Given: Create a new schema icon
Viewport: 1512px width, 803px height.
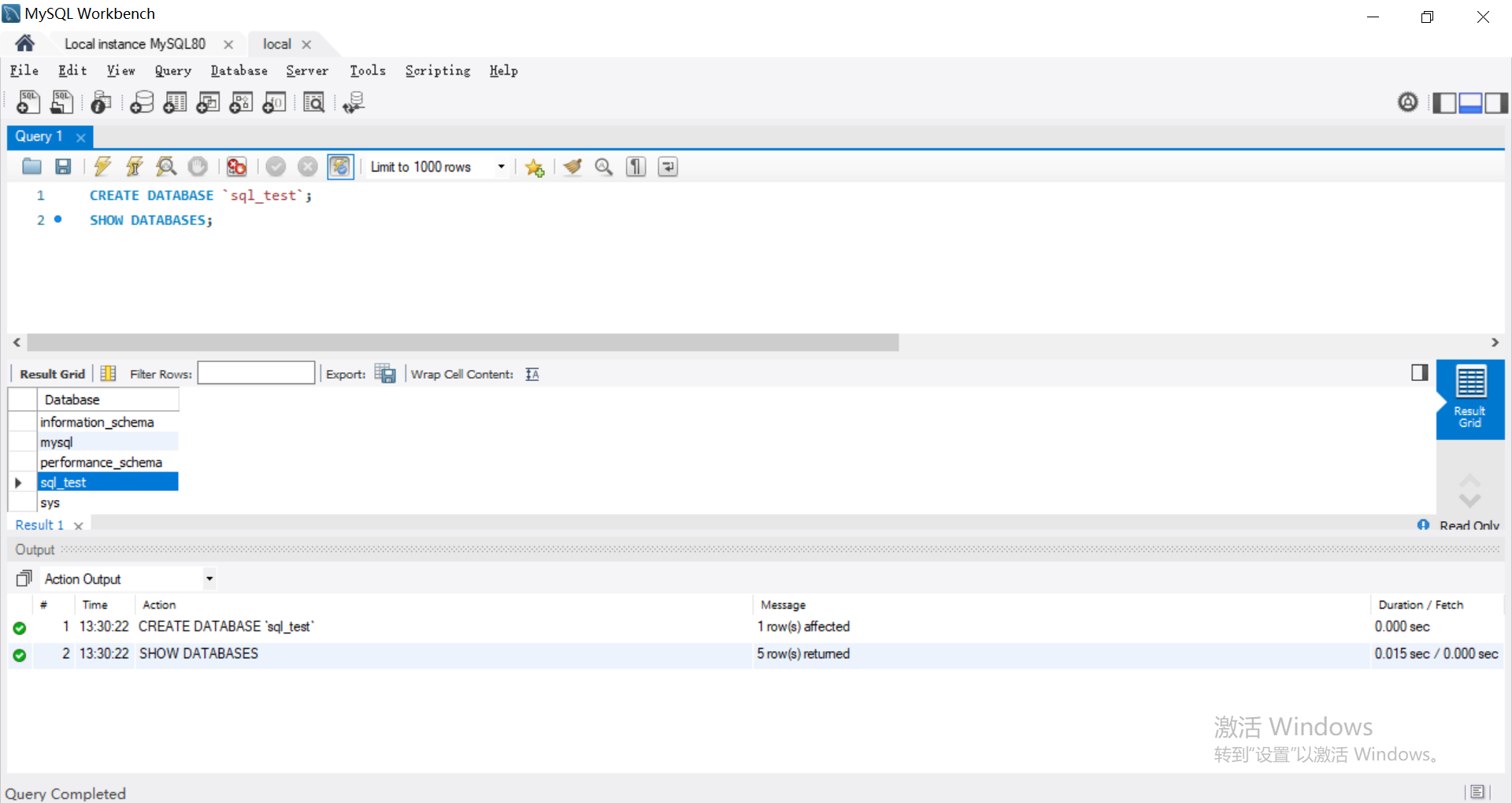Looking at the screenshot, I should [142, 102].
